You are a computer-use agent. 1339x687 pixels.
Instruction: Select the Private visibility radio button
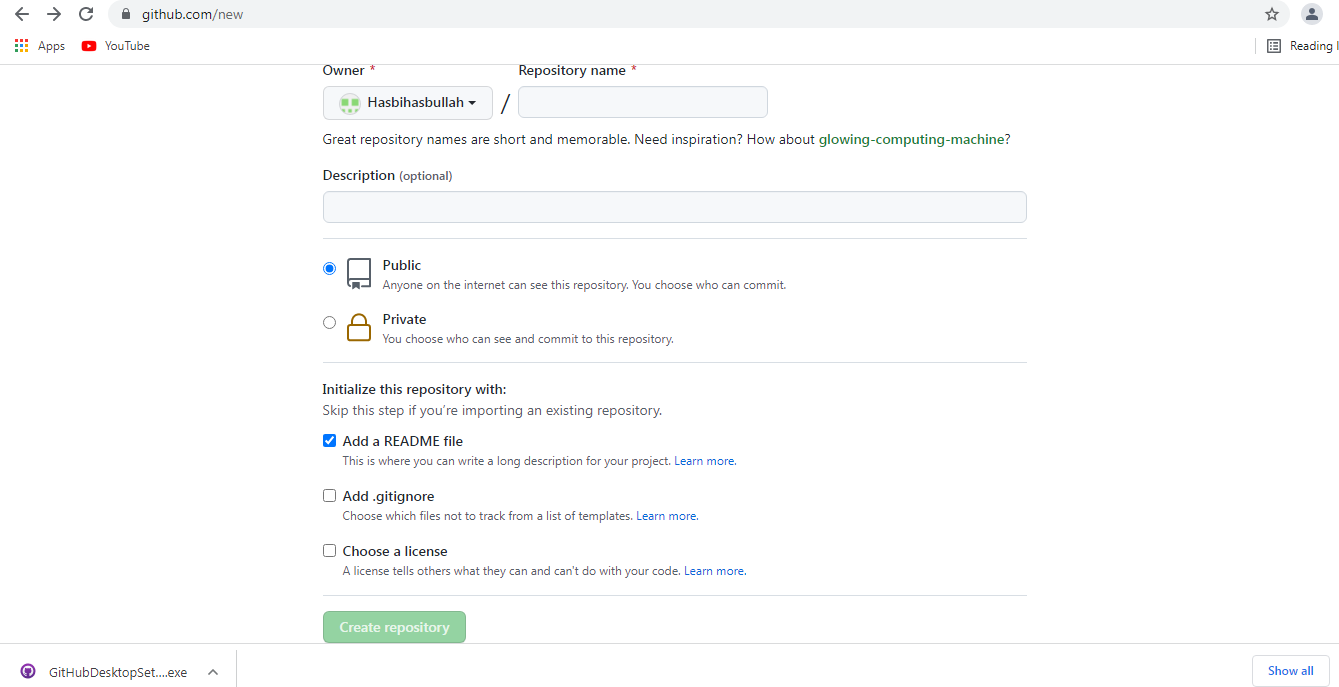(329, 322)
